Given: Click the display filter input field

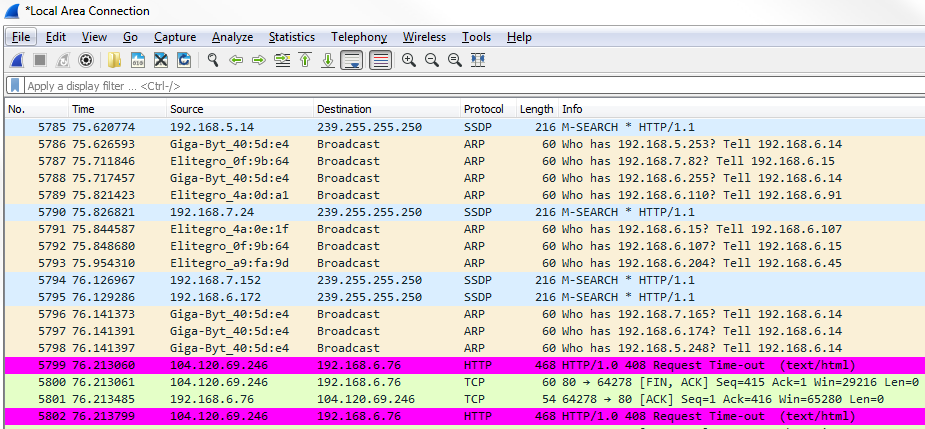Looking at the screenshot, I should tap(400, 86).
